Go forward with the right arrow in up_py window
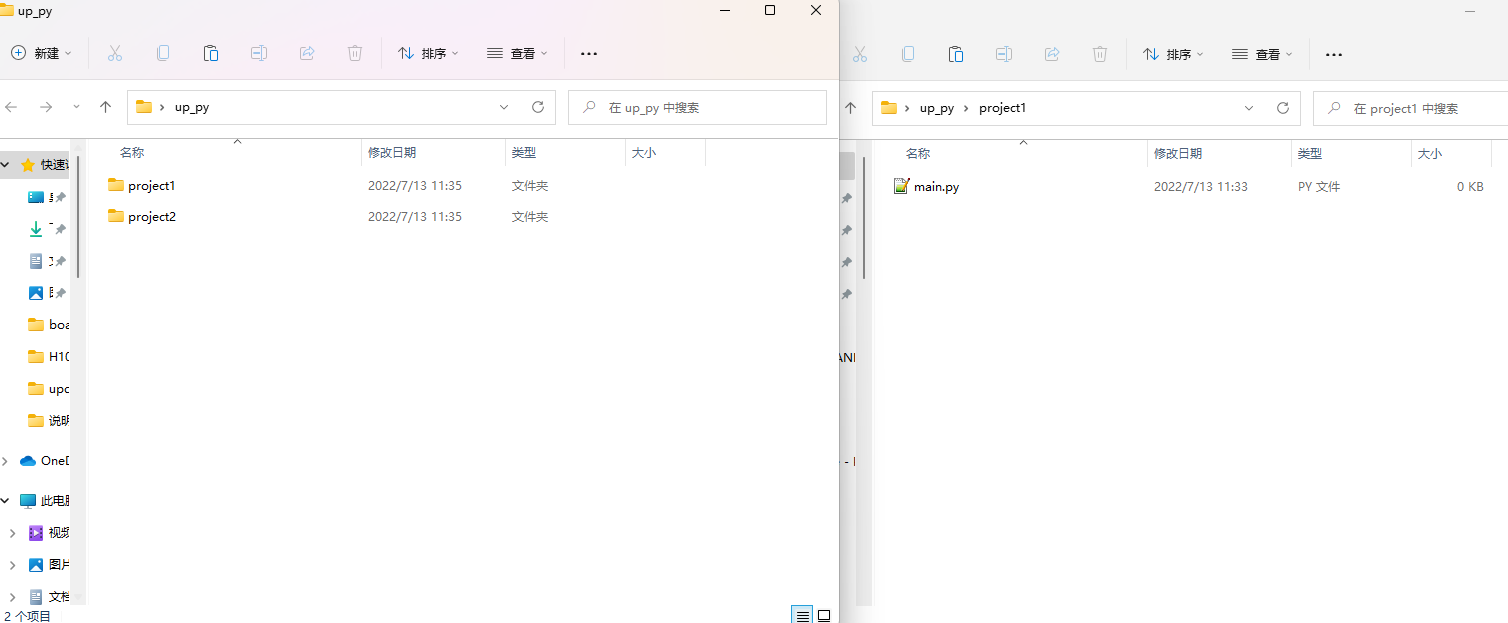Viewport: 1508px width, 623px height. (x=46, y=107)
